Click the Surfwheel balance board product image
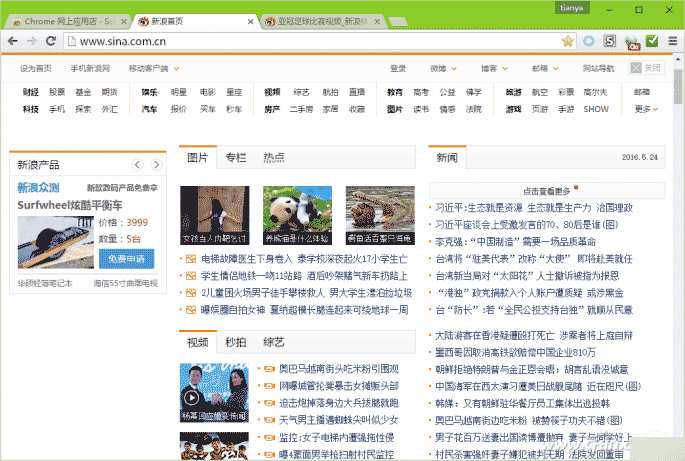 pyautogui.click(x=55, y=243)
